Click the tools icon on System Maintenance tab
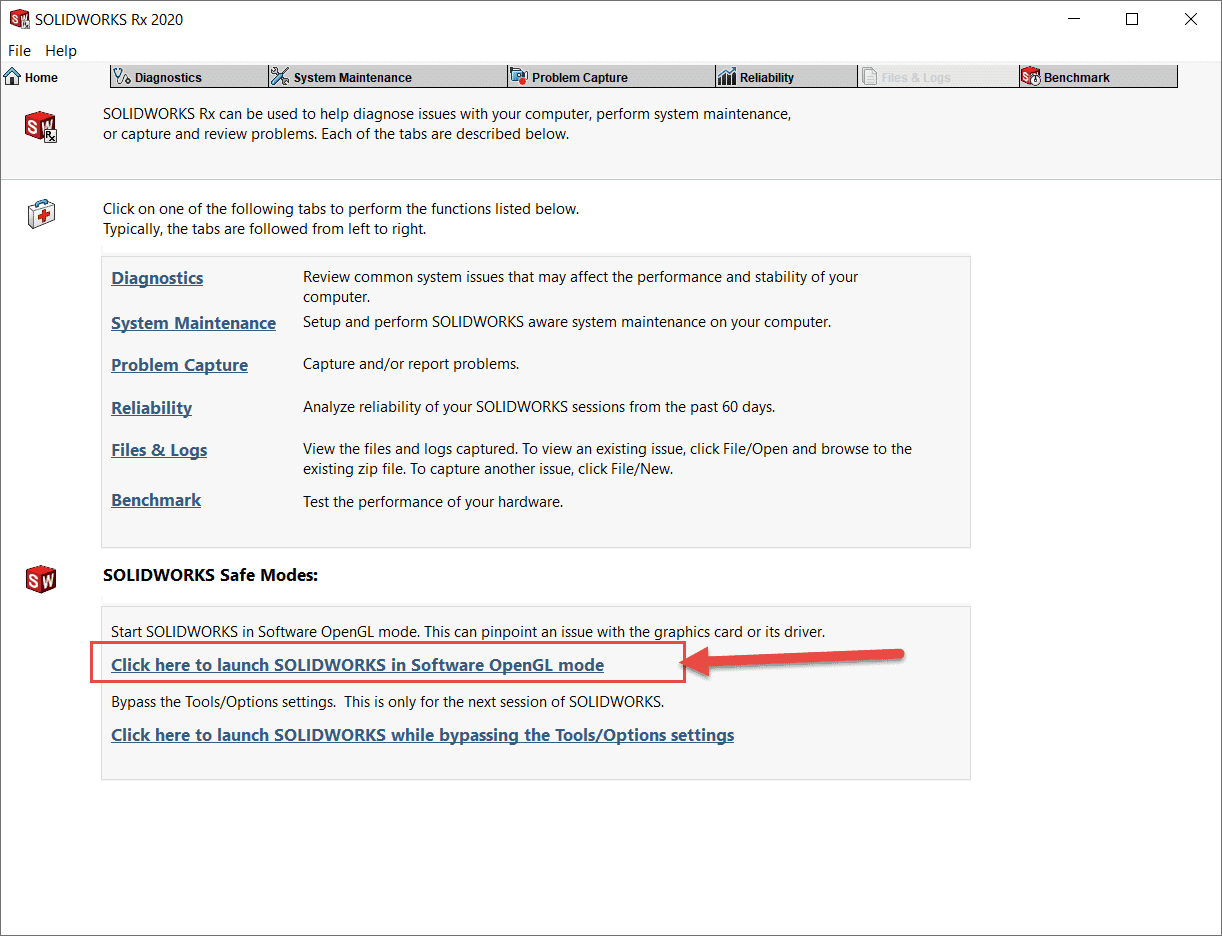 coord(280,77)
